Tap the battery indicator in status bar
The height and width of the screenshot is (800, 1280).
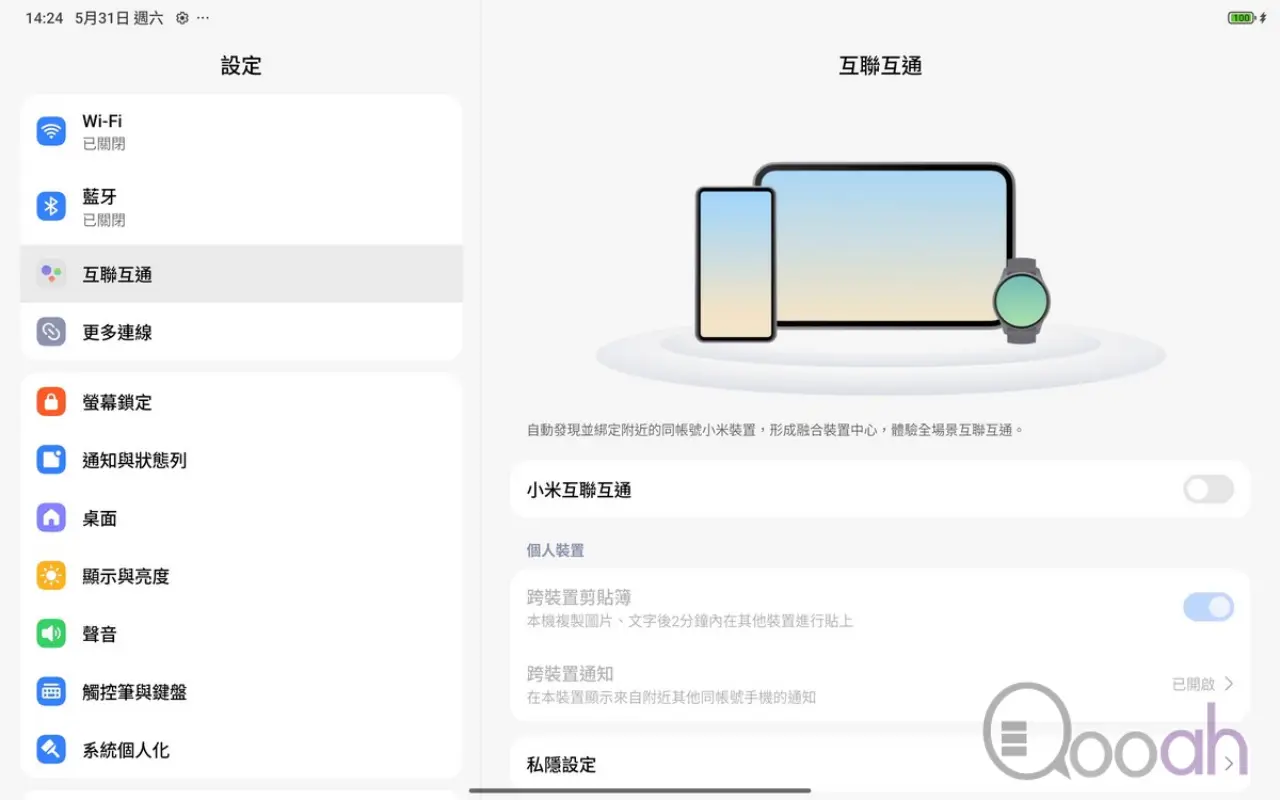tap(1242, 18)
